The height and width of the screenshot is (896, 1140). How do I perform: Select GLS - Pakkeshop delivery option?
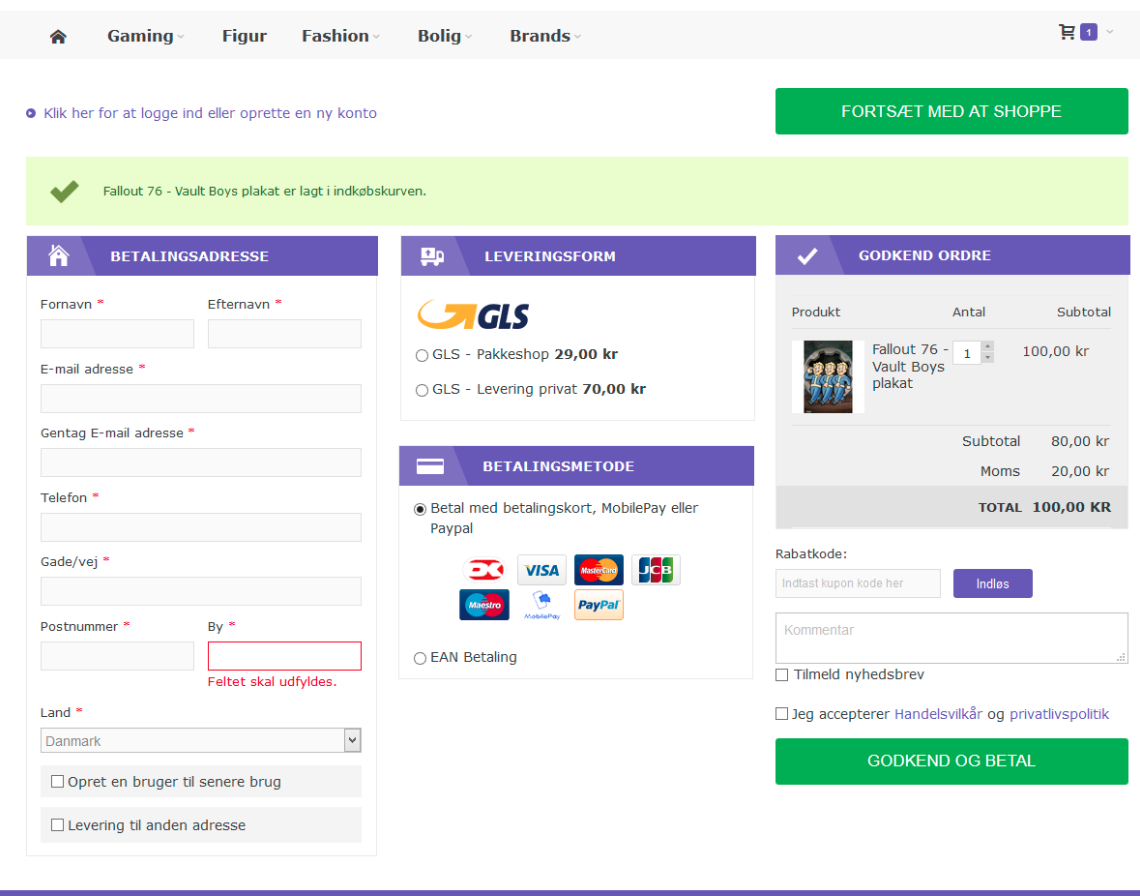422,355
